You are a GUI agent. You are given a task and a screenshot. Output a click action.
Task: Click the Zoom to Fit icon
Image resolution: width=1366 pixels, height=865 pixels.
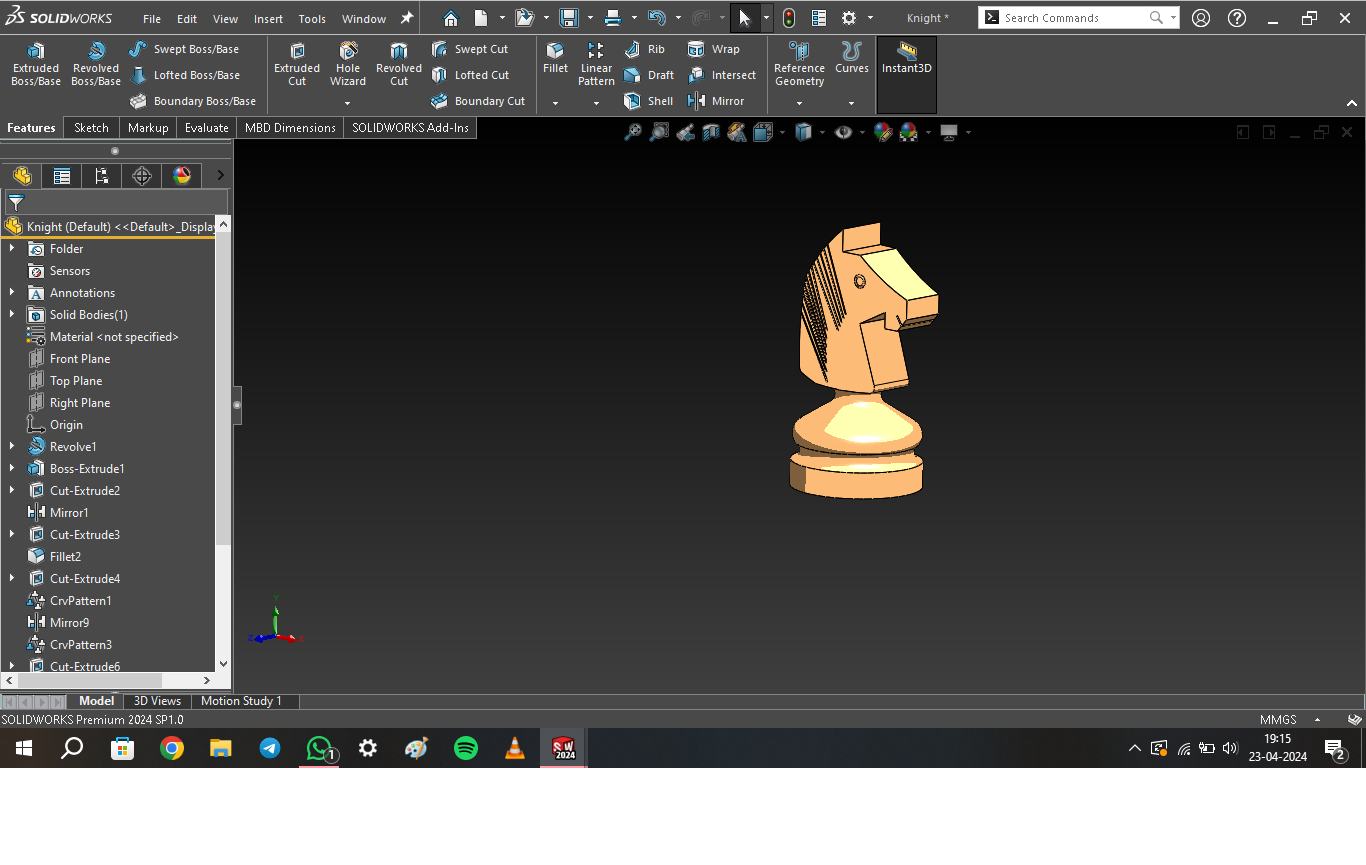[633, 132]
